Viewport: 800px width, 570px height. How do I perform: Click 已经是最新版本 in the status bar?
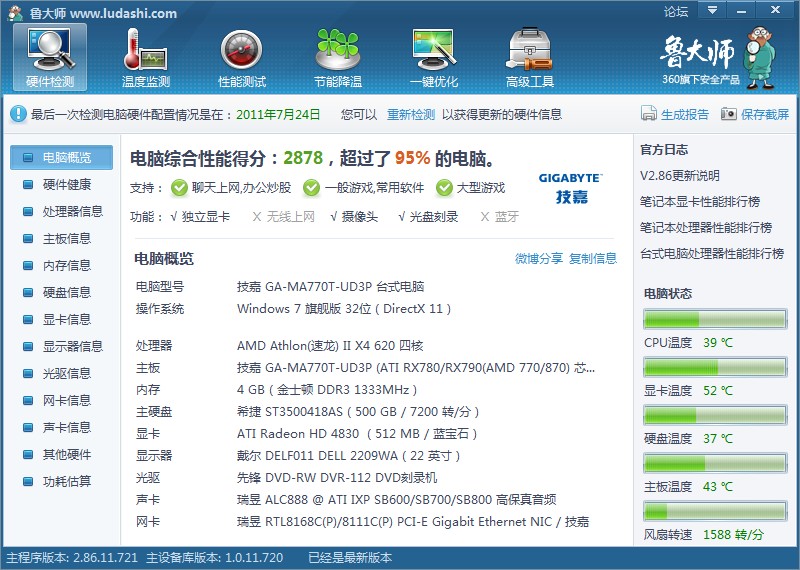tap(350, 558)
